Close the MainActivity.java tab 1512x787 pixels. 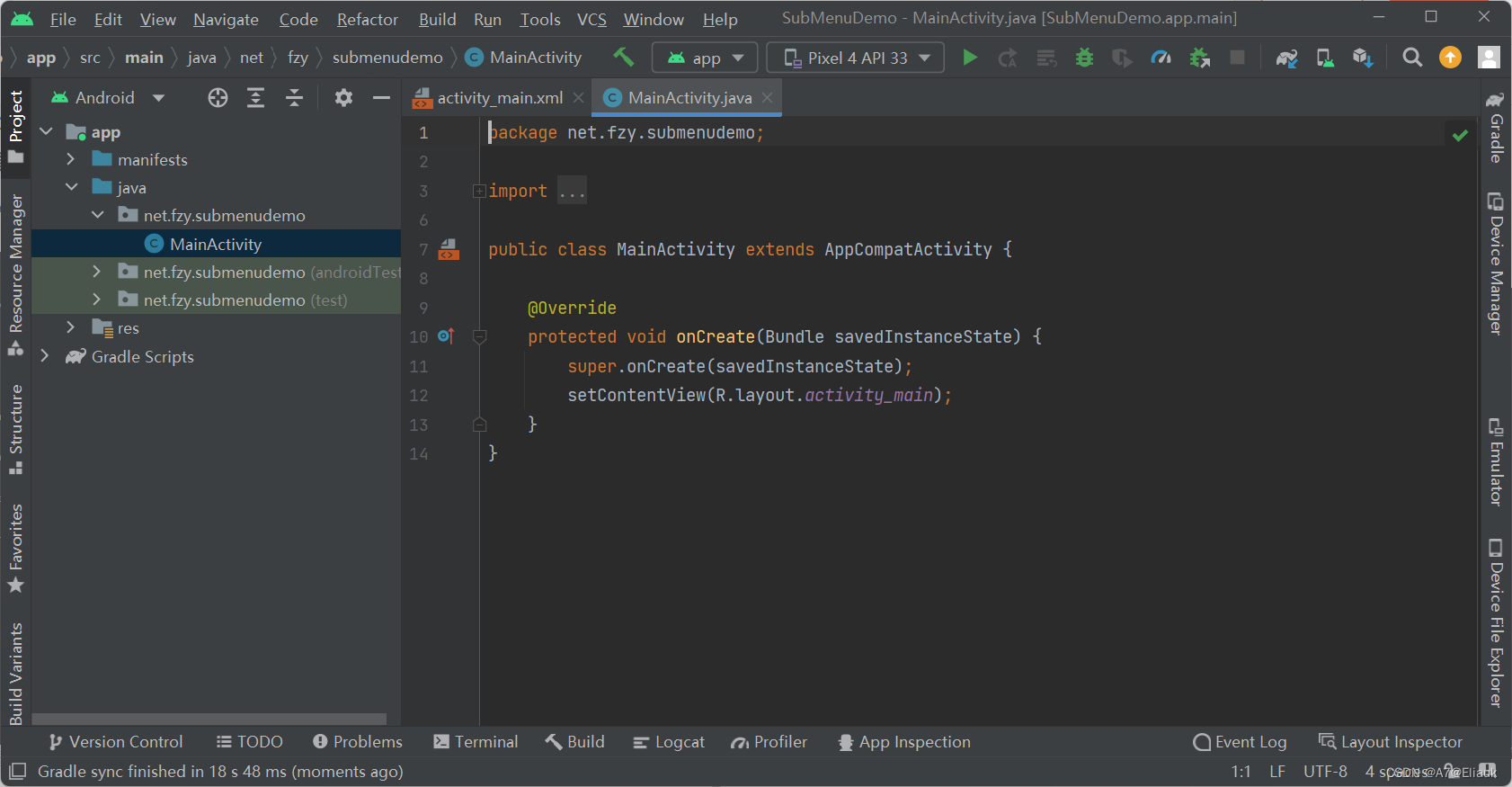[x=767, y=98]
